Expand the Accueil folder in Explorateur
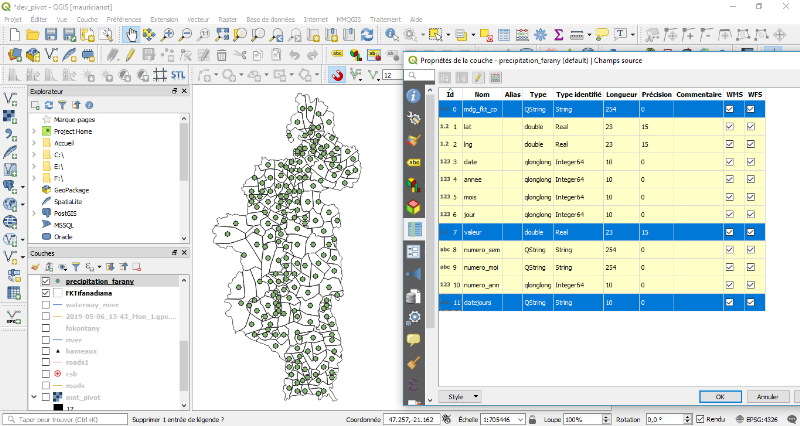 tap(34, 143)
